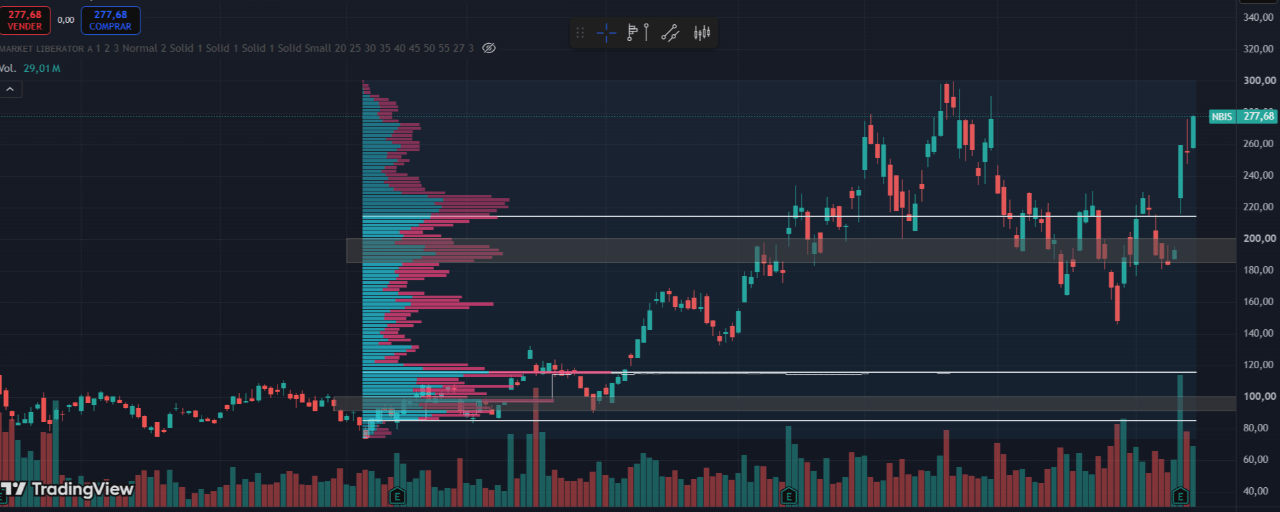The image size is (1280, 512).
Task: Click the 180,00 price axis label
Action: click(1258, 270)
